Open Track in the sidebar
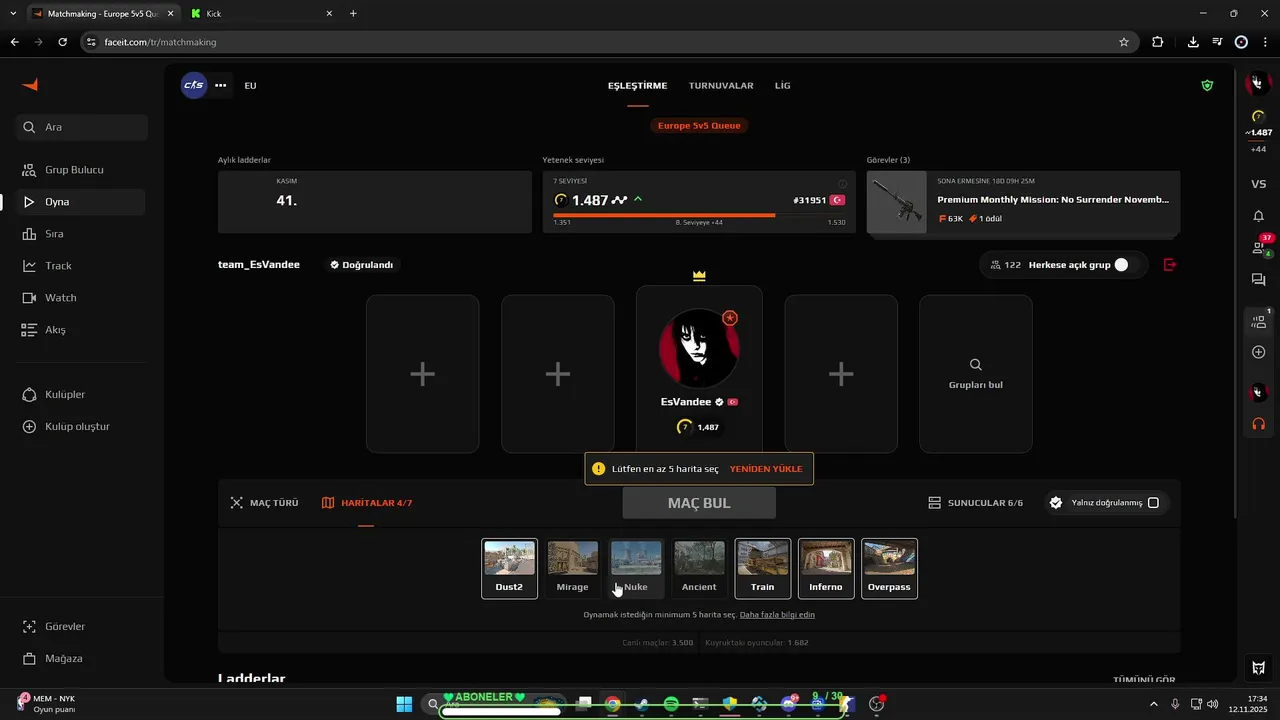1280x720 pixels. click(x=80, y=266)
